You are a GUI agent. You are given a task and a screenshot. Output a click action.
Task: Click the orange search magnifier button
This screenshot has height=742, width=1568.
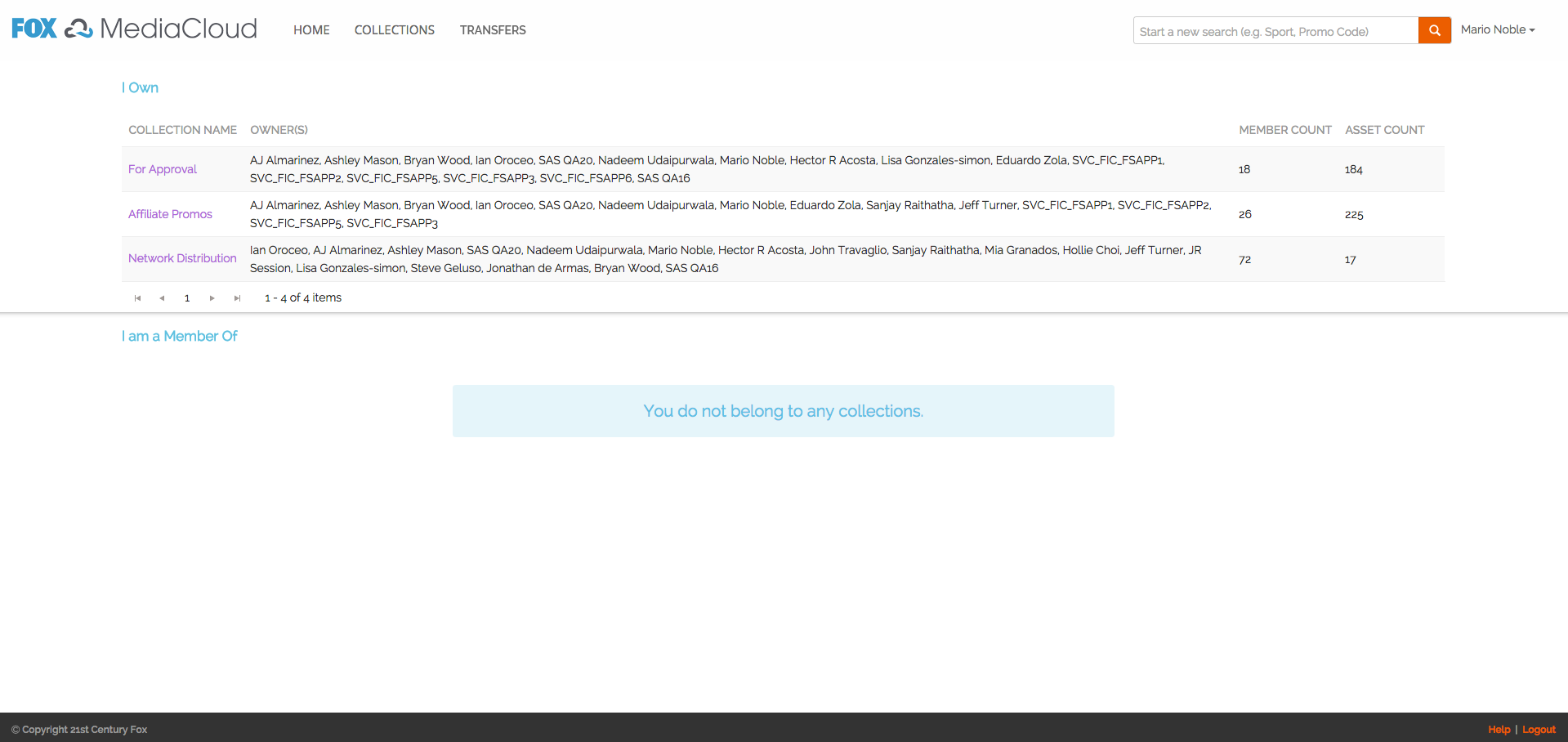click(1434, 30)
